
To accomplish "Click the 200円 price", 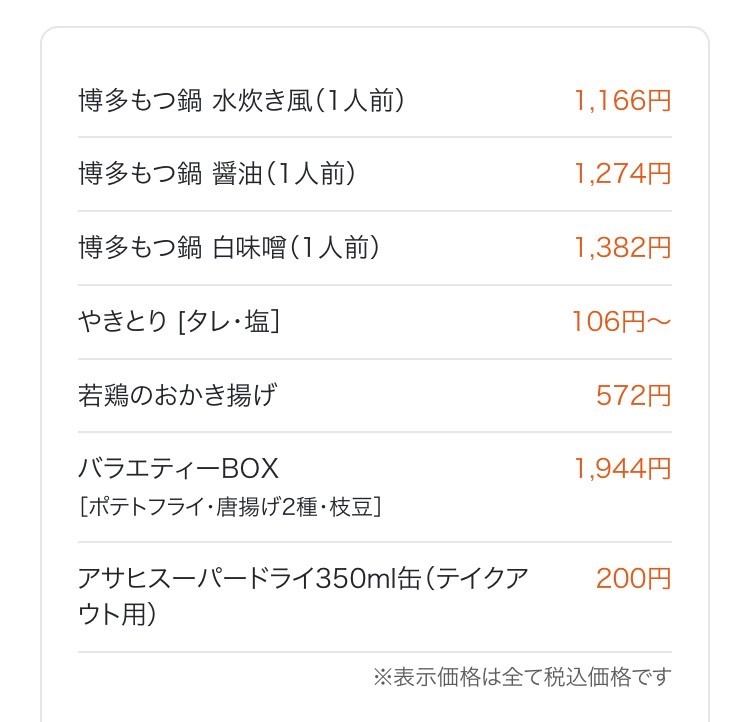I will pyautogui.click(x=634, y=578).
